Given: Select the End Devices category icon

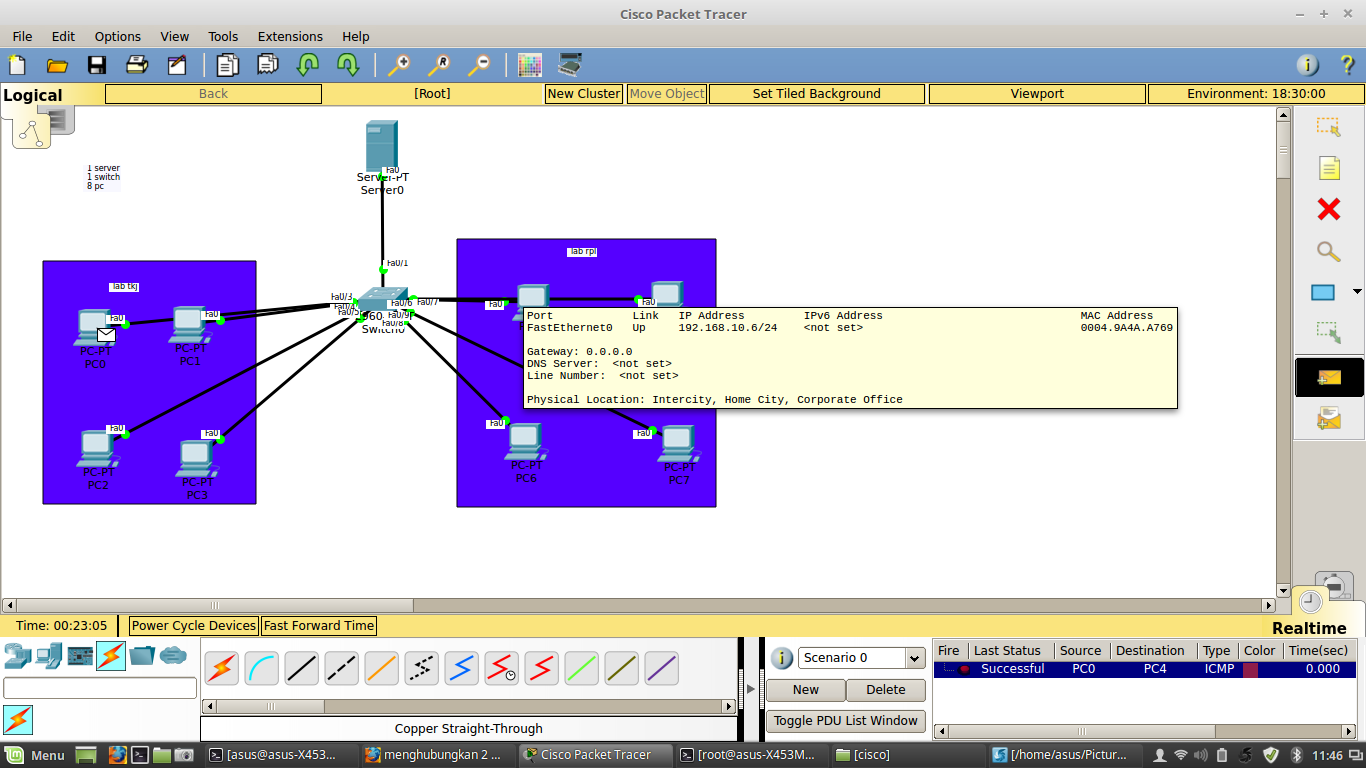Looking at the screenshot, I should pos(48,656).
